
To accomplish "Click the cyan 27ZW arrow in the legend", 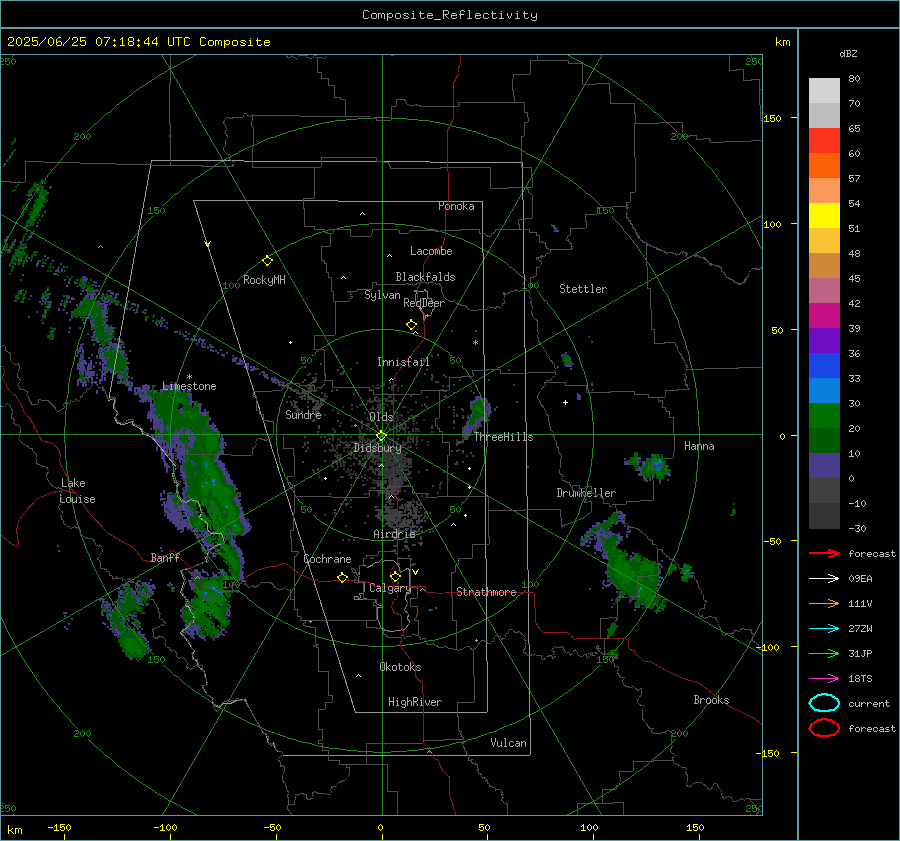I will [x=824, y=629].
